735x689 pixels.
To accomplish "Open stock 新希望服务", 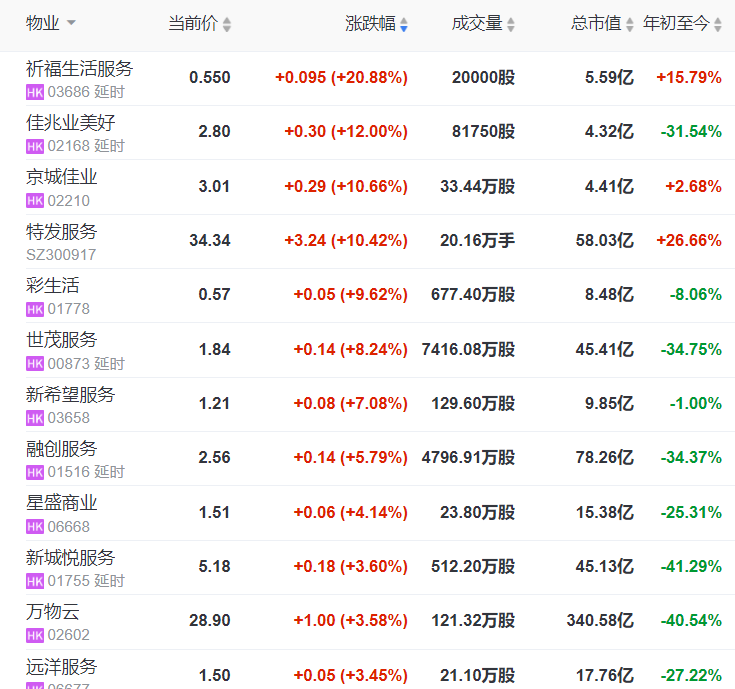I will click(70, 395).
